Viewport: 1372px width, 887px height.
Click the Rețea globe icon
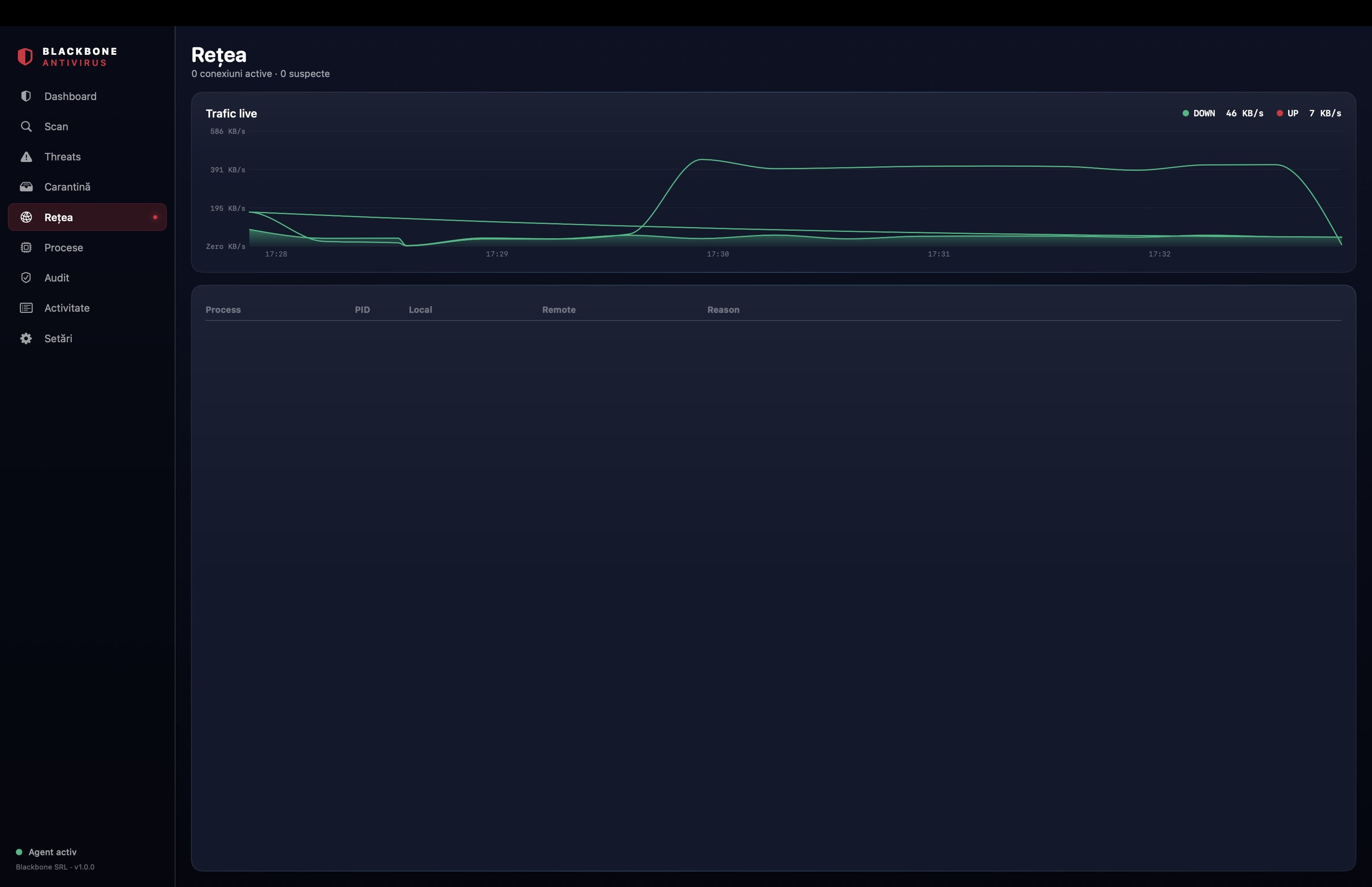coord(26,217)
